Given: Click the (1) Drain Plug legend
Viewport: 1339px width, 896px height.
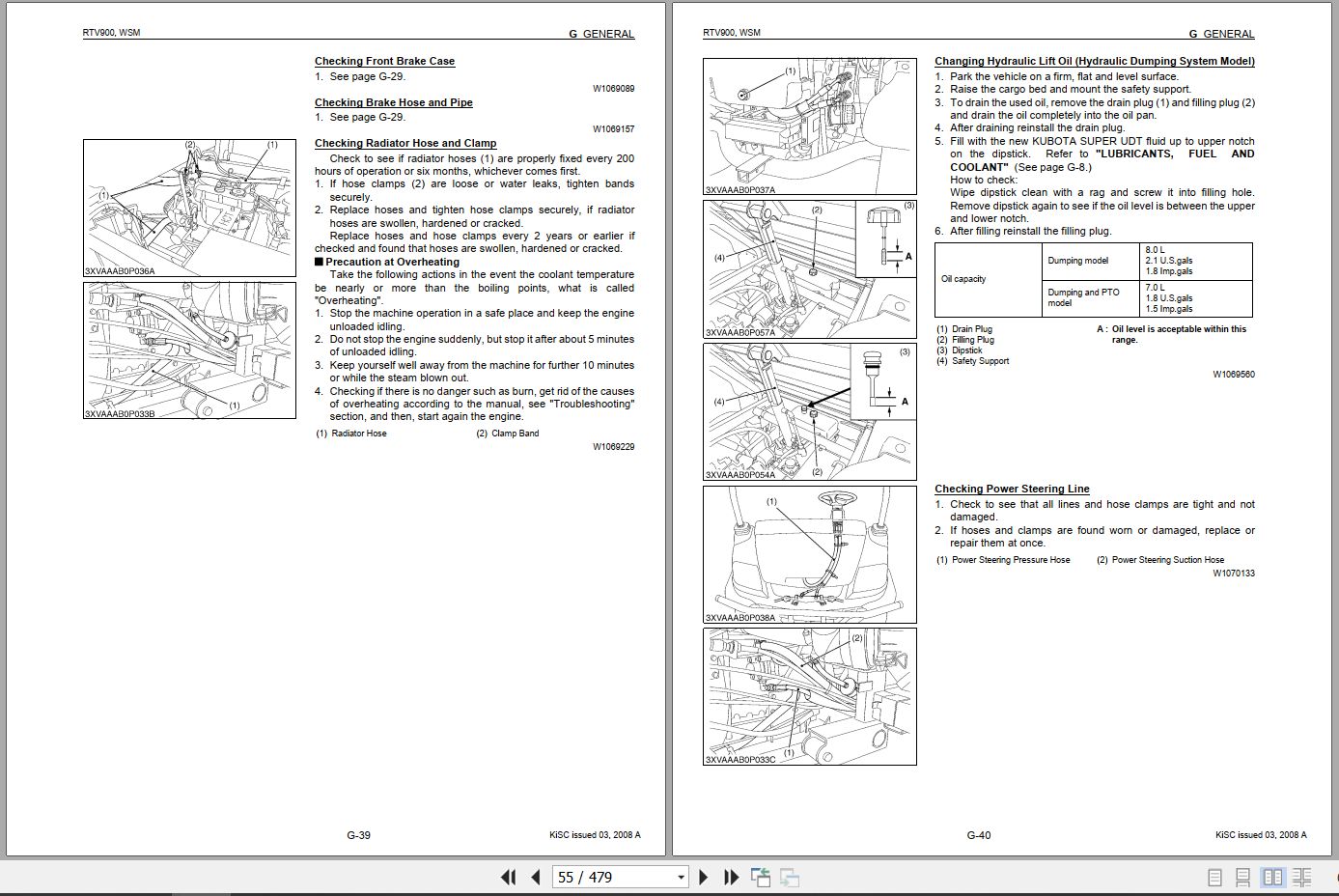Looking at the screenshot, I should [964, 329].
